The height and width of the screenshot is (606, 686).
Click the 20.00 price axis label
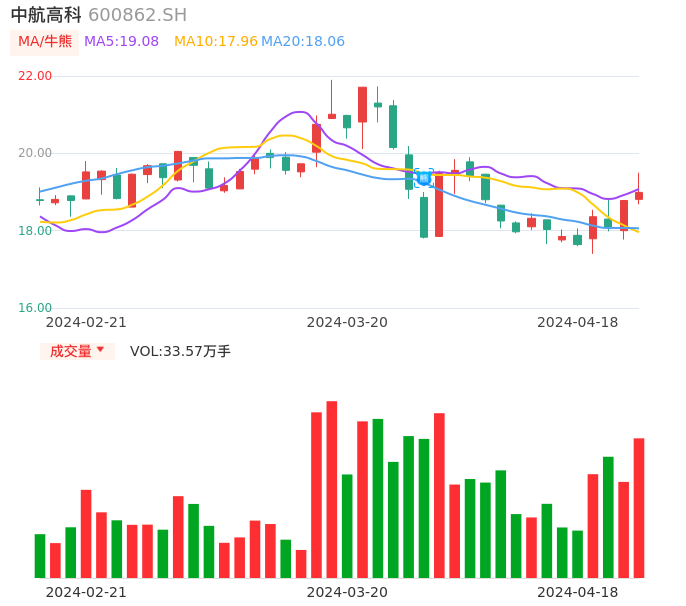tap(35, 153)
